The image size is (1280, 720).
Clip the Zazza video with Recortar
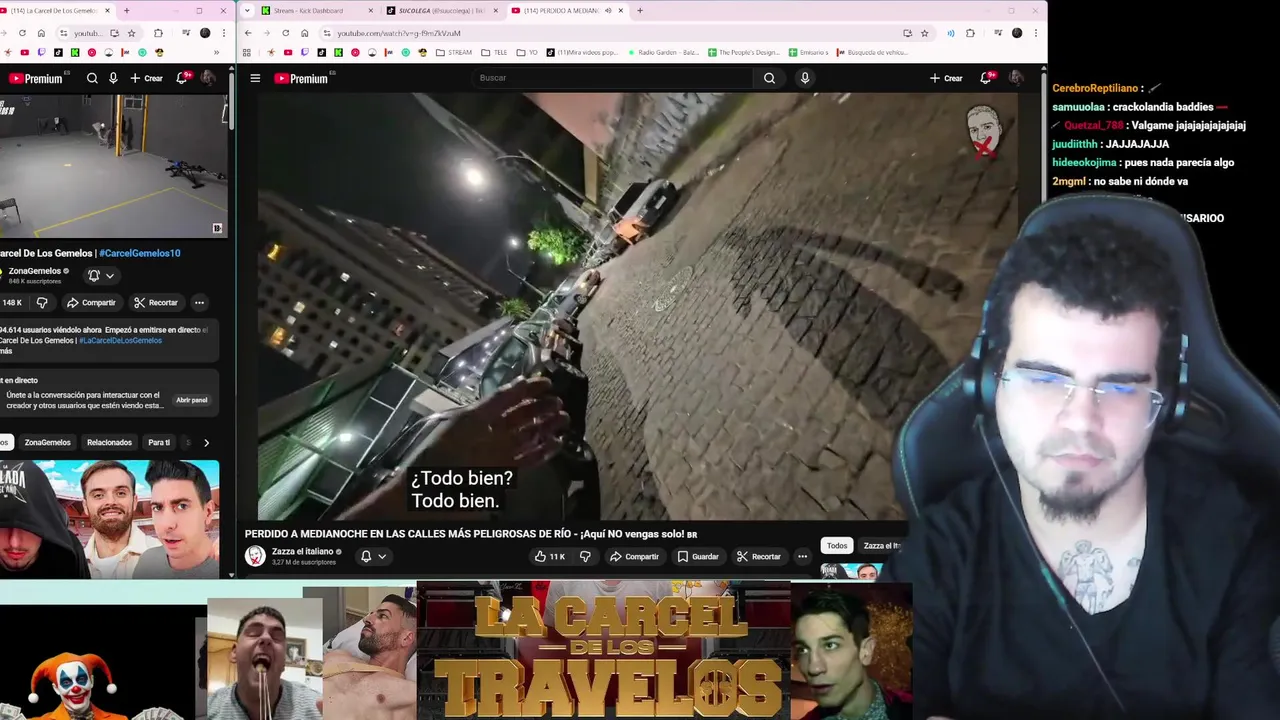759,556
